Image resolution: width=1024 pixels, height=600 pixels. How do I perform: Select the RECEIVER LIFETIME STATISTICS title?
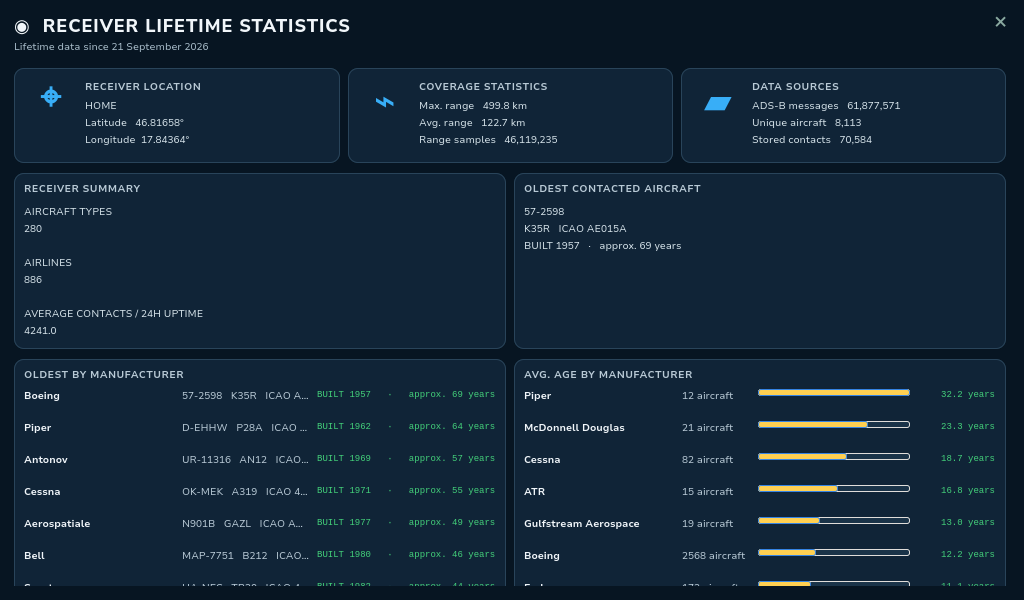pyautogui.click(x=196, y=26)
